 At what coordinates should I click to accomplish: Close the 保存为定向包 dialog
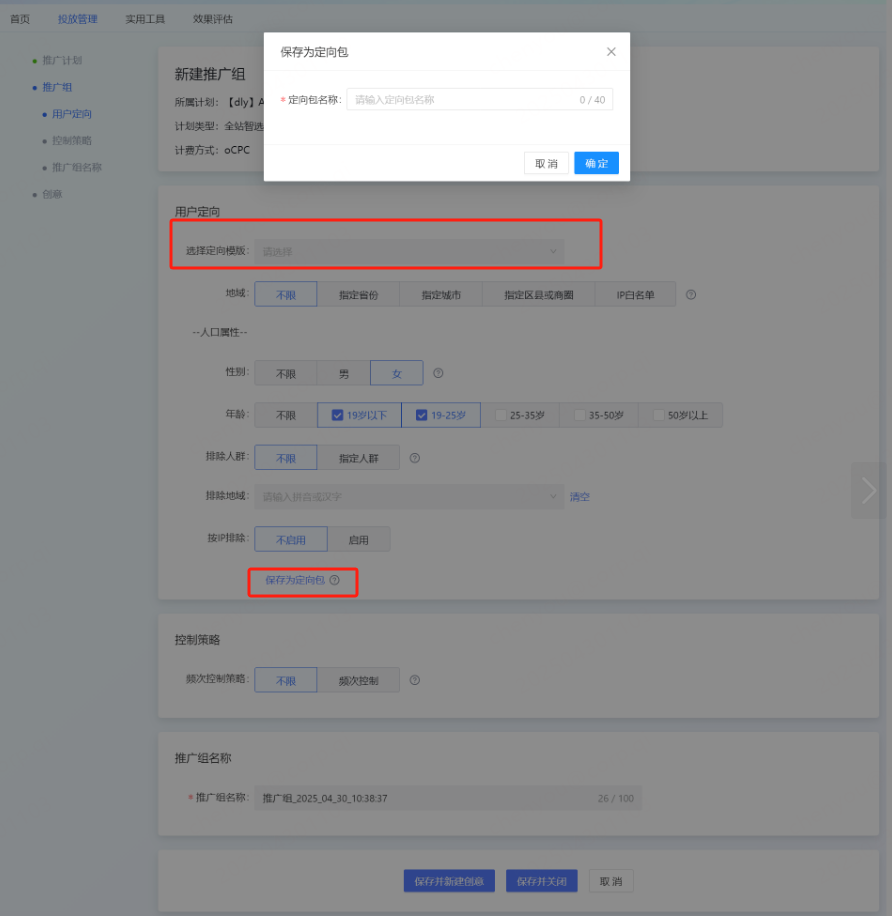[x=611, y=52]
